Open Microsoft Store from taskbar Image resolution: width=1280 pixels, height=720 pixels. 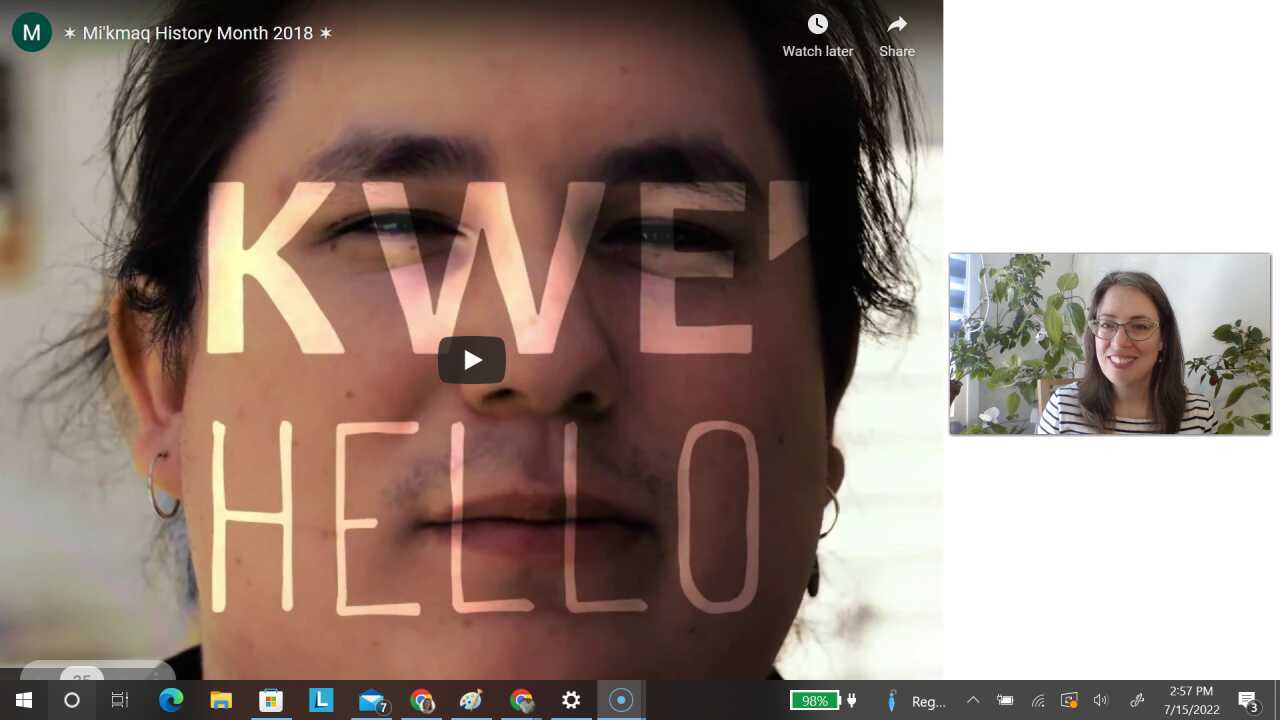point(271,700)
